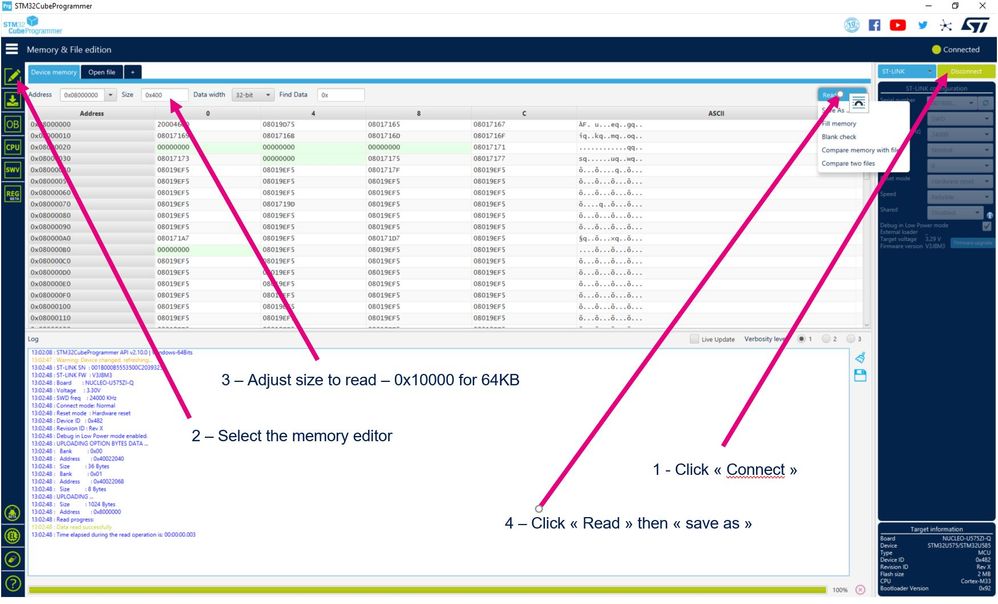Click the Firmware upgrade button
This screenshot has height=604, width=998.
[972, 243]
